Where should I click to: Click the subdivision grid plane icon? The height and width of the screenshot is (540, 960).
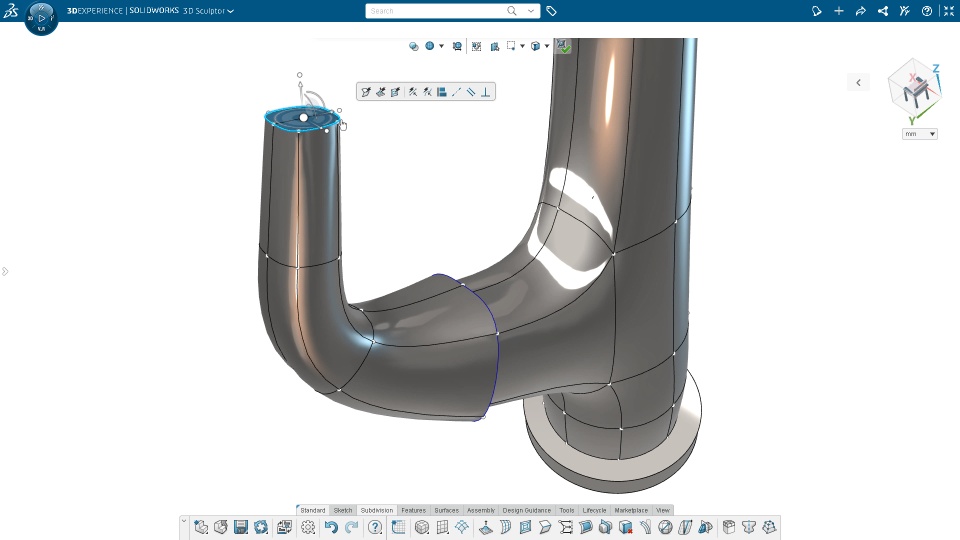pos(442,527)
